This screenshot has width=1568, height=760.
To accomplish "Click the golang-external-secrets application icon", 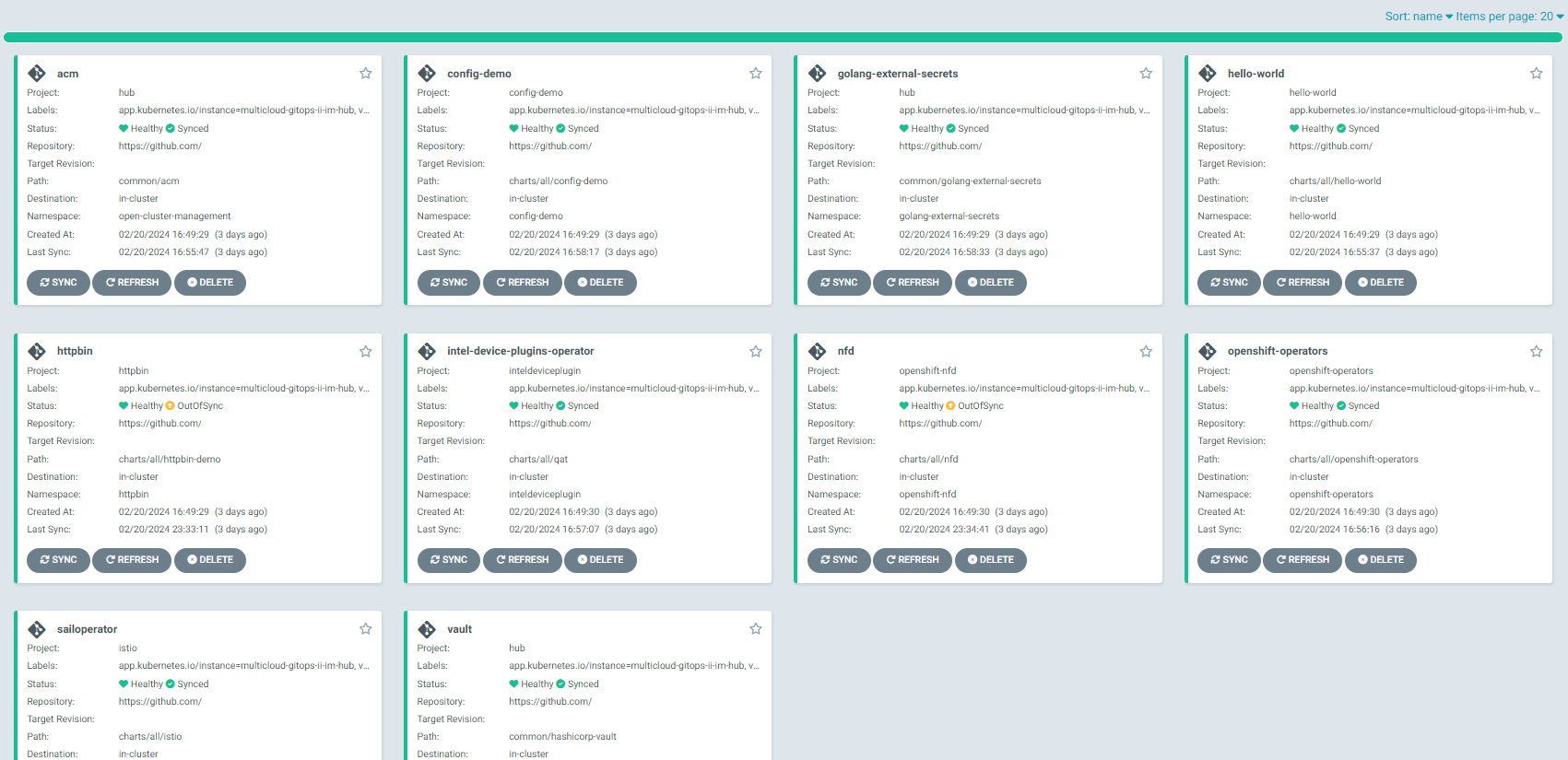I will pos(817,74).
